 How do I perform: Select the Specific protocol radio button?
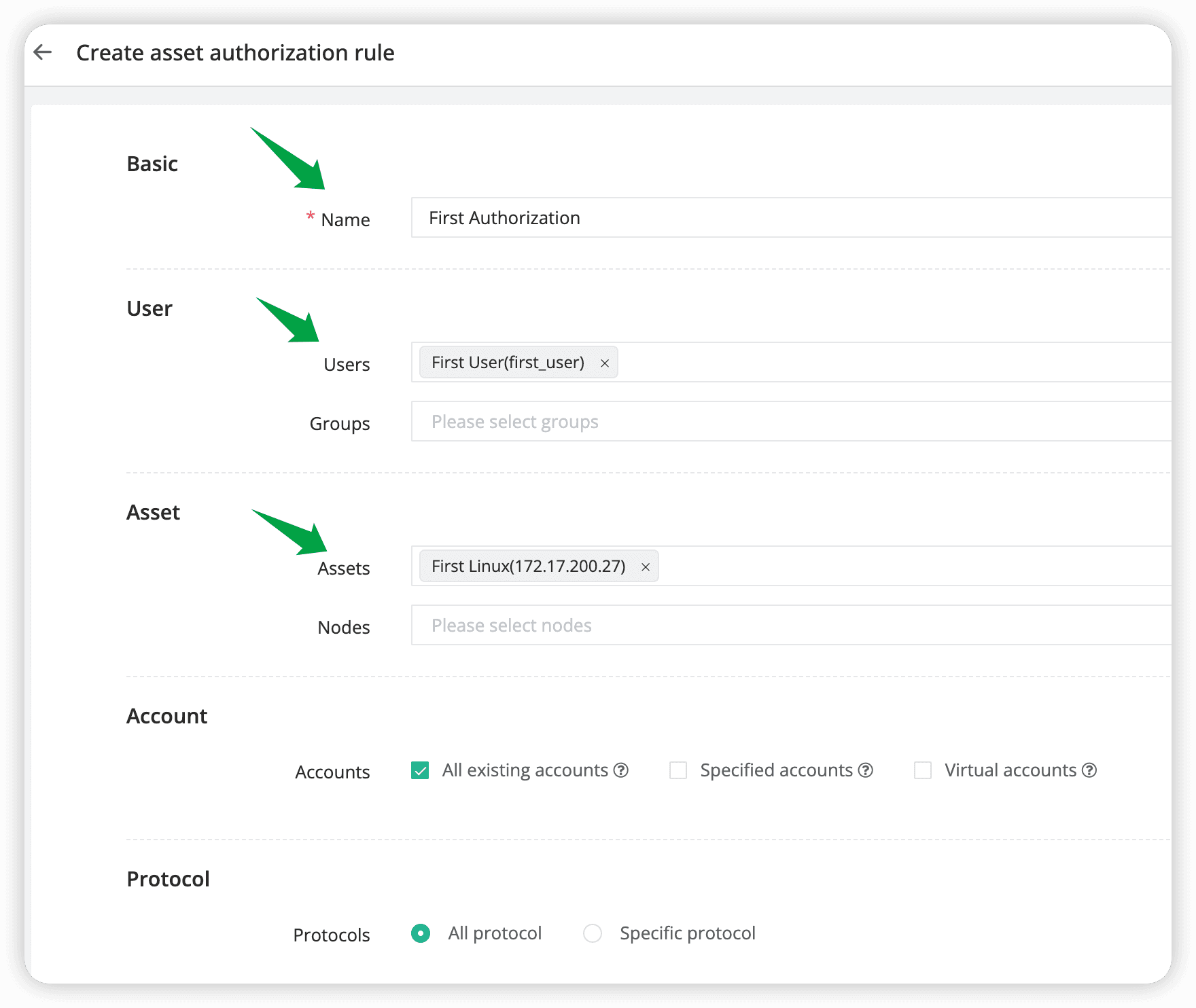point(592,933)
